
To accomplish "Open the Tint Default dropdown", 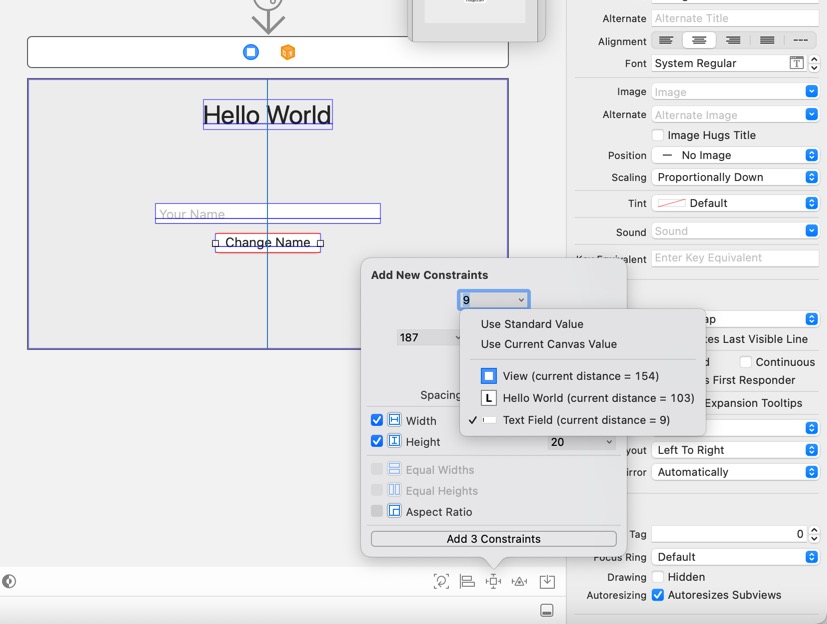I will (735, 203).
